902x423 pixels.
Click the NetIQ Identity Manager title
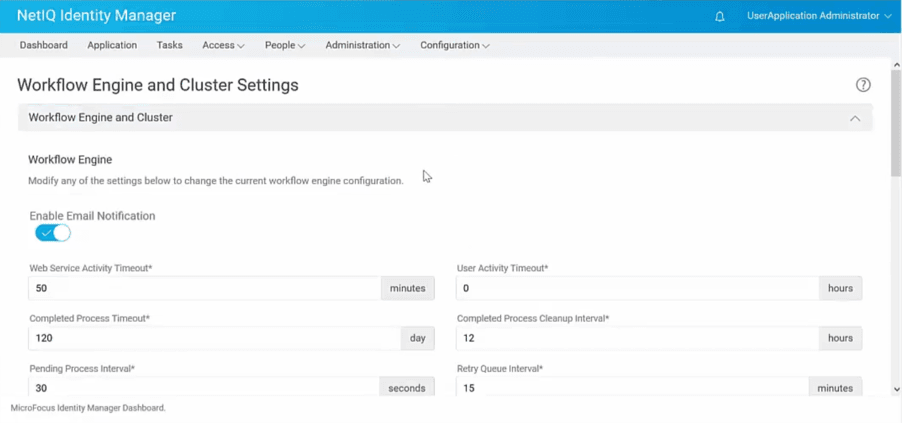pos(97,16)
